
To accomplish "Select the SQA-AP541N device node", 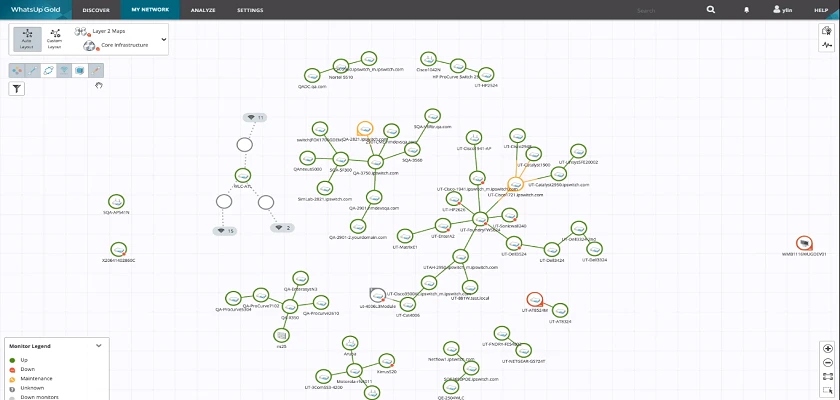I will coord(116,202).
